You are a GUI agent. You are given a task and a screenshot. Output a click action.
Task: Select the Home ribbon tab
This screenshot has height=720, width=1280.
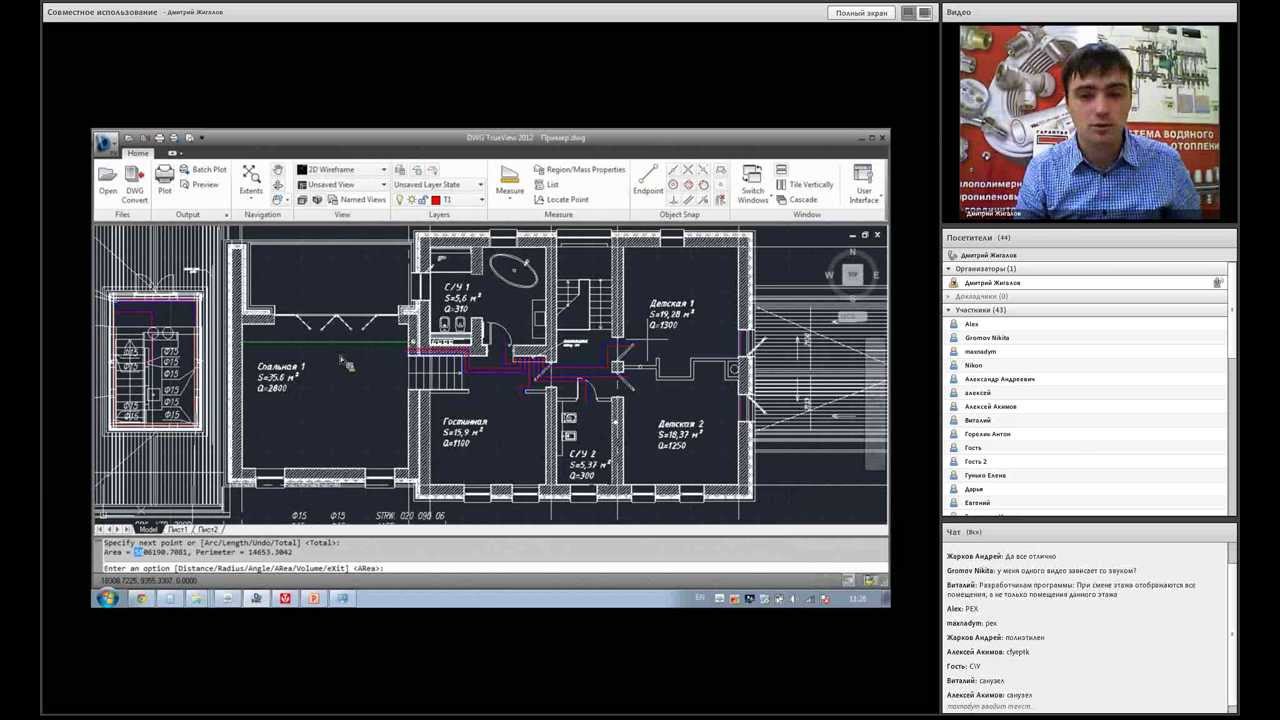138,153
